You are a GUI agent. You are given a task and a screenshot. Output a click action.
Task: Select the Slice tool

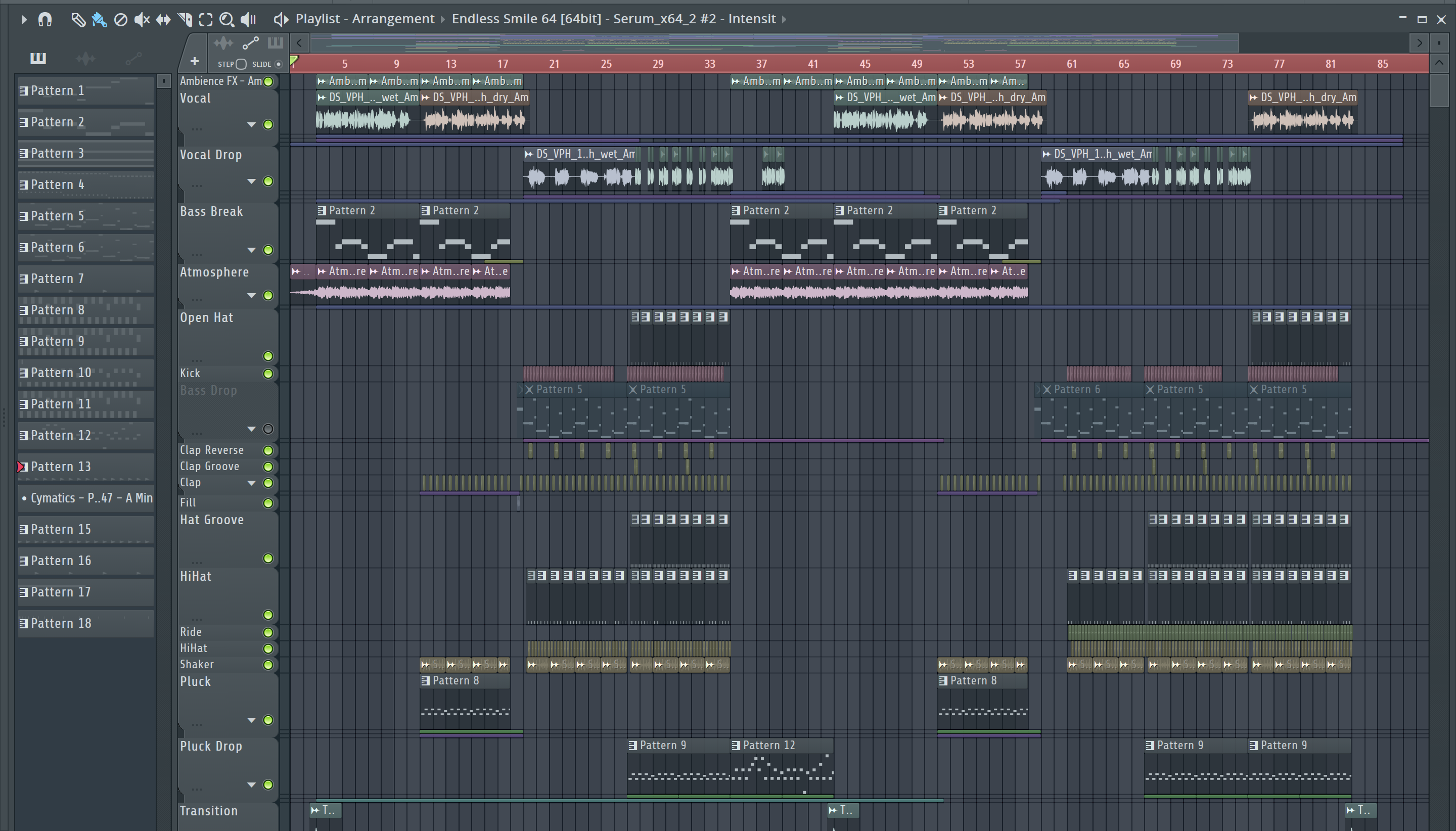(185, 19)
